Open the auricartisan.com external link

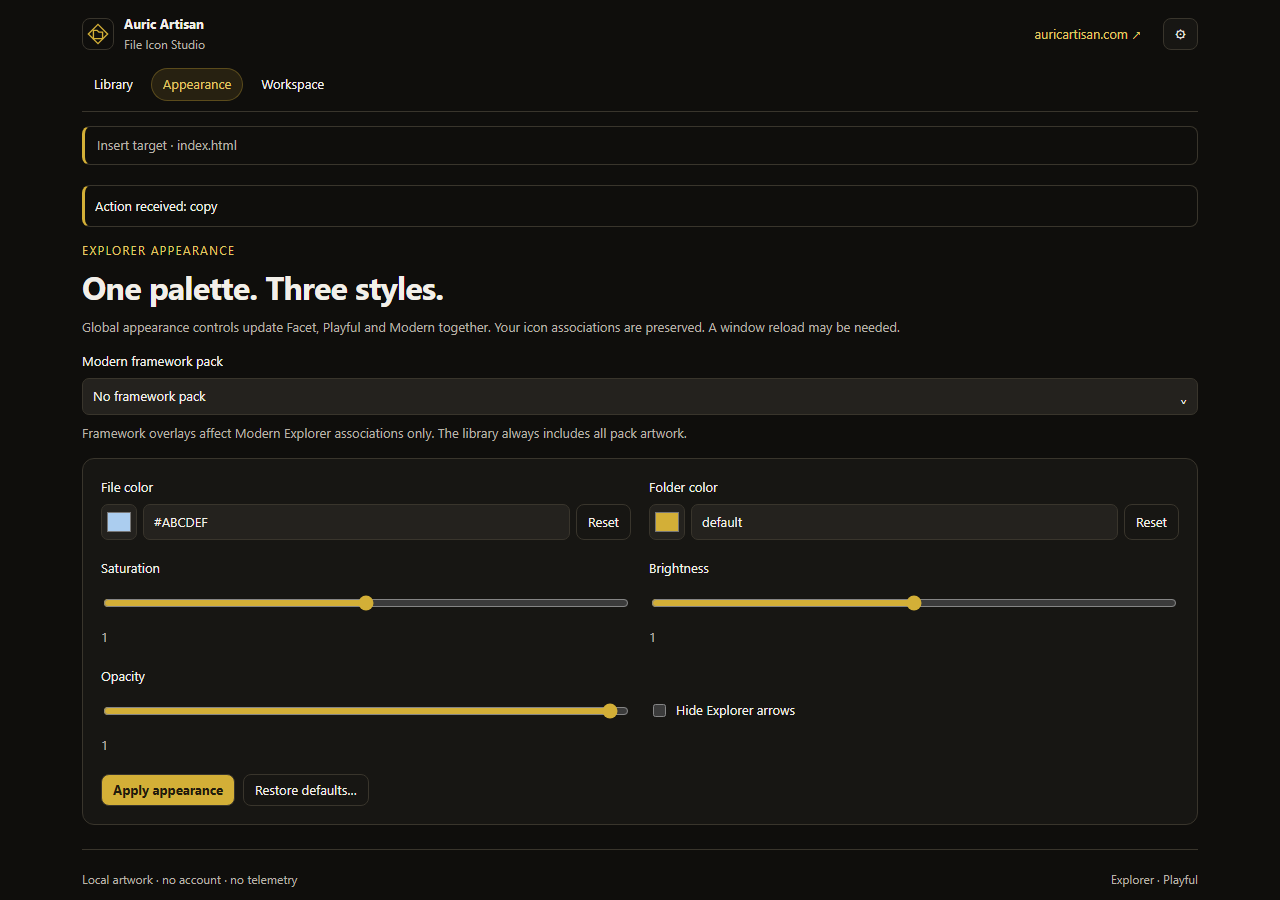[1087, 34]
